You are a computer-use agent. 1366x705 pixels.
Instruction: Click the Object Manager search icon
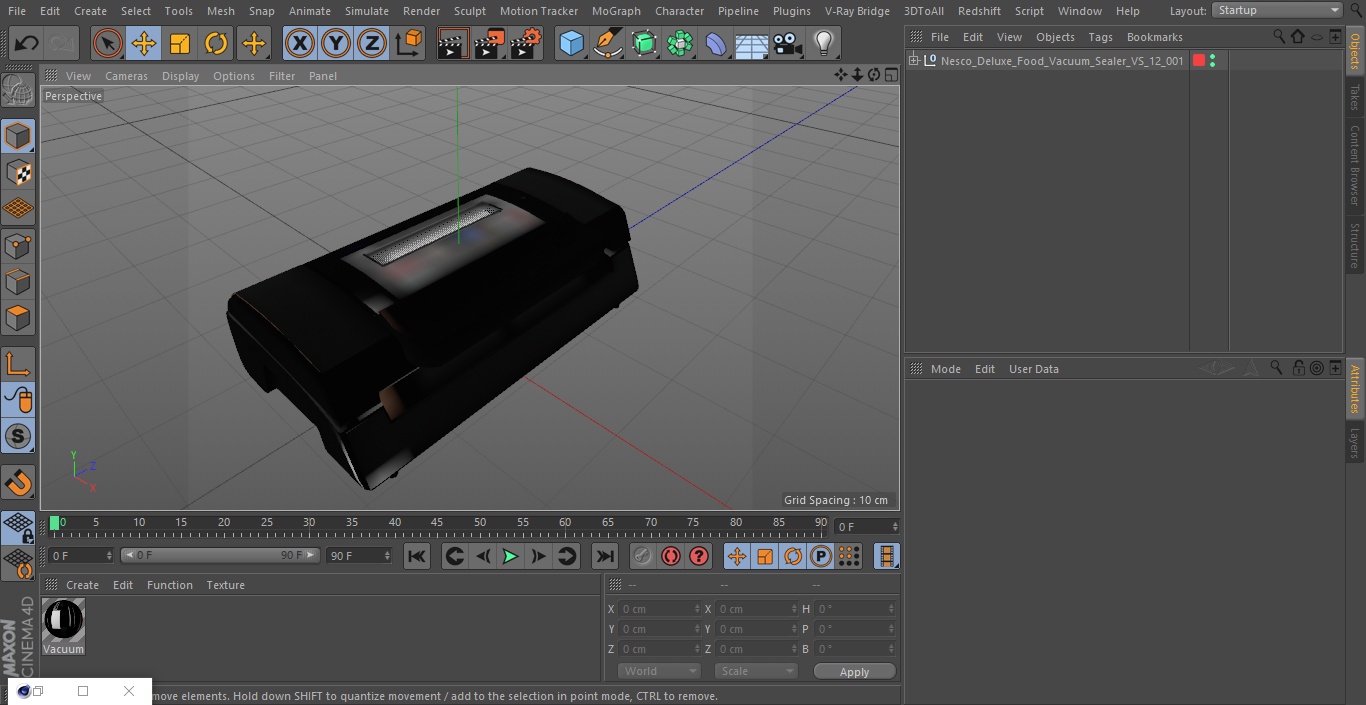pyautogui.click(x=1279, y=37)
